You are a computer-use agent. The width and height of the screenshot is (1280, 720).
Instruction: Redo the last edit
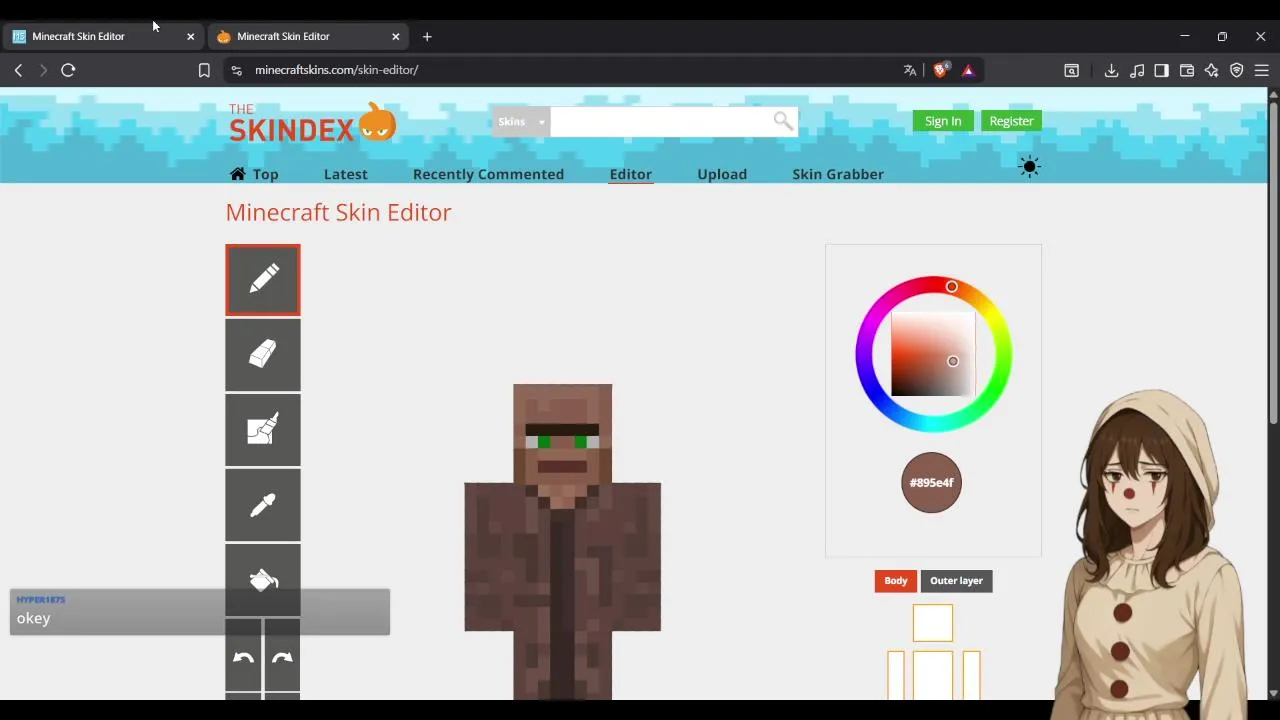[x=282, y=657]
